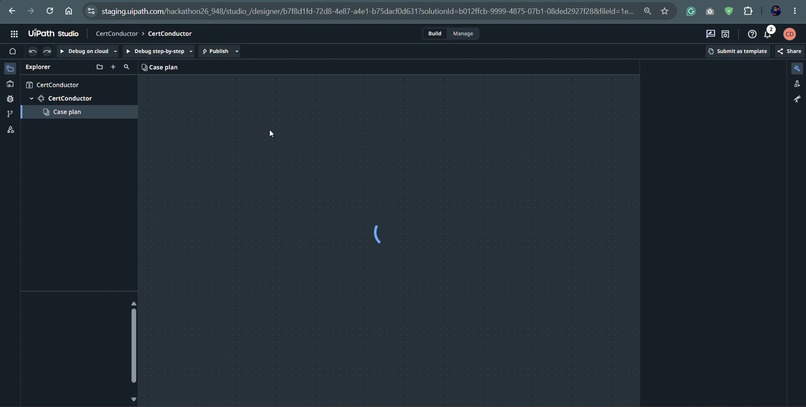Open Chrome three-dot menu
This screenshot has height=407, width=806.
pyautogui.click(x=795, y=11)
